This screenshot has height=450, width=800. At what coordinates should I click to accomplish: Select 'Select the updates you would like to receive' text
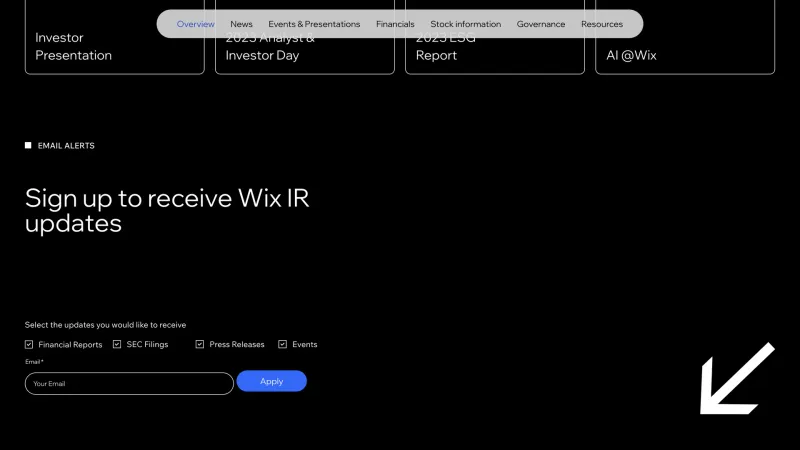pos(106,325)
